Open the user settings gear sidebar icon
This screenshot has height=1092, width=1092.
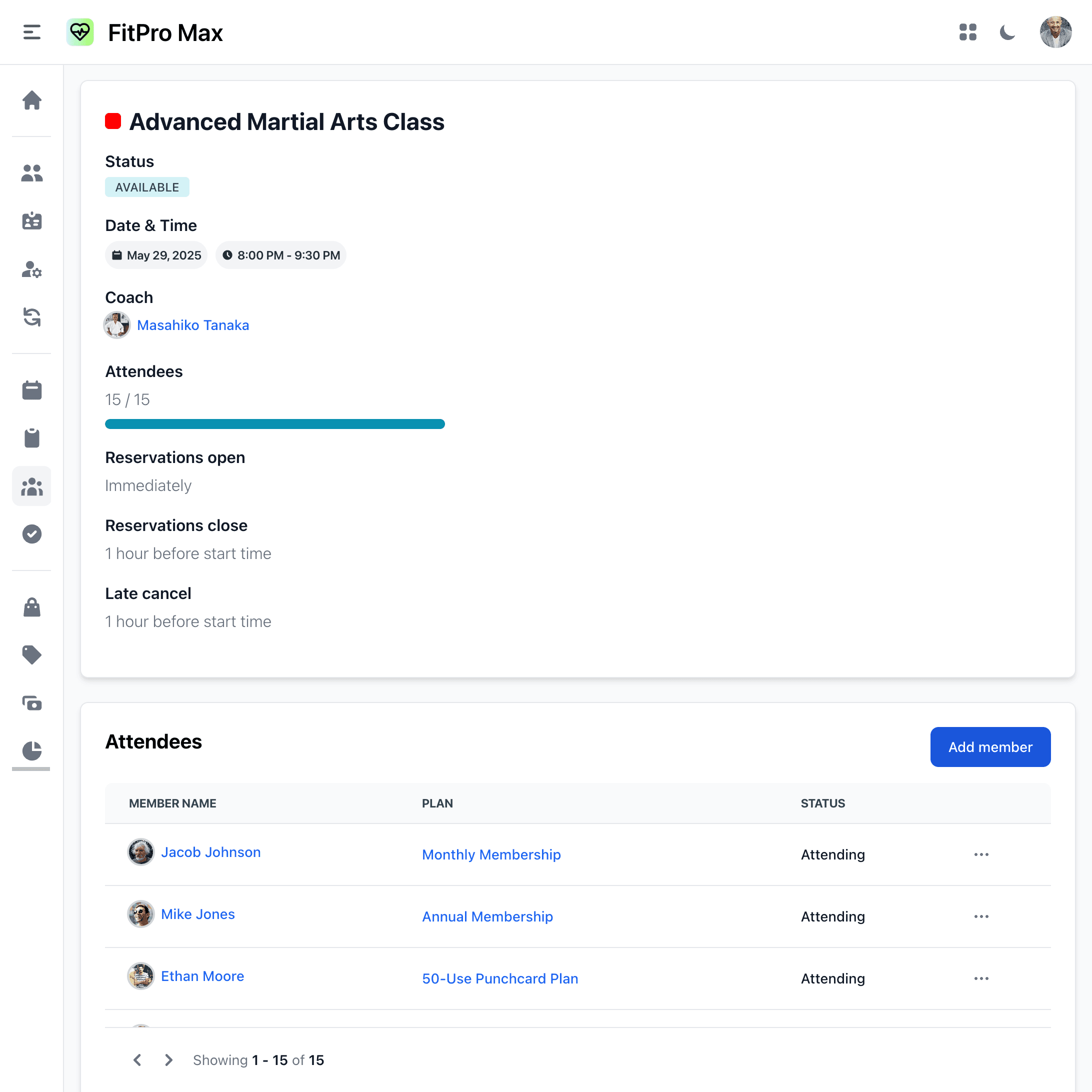[31, 269]
